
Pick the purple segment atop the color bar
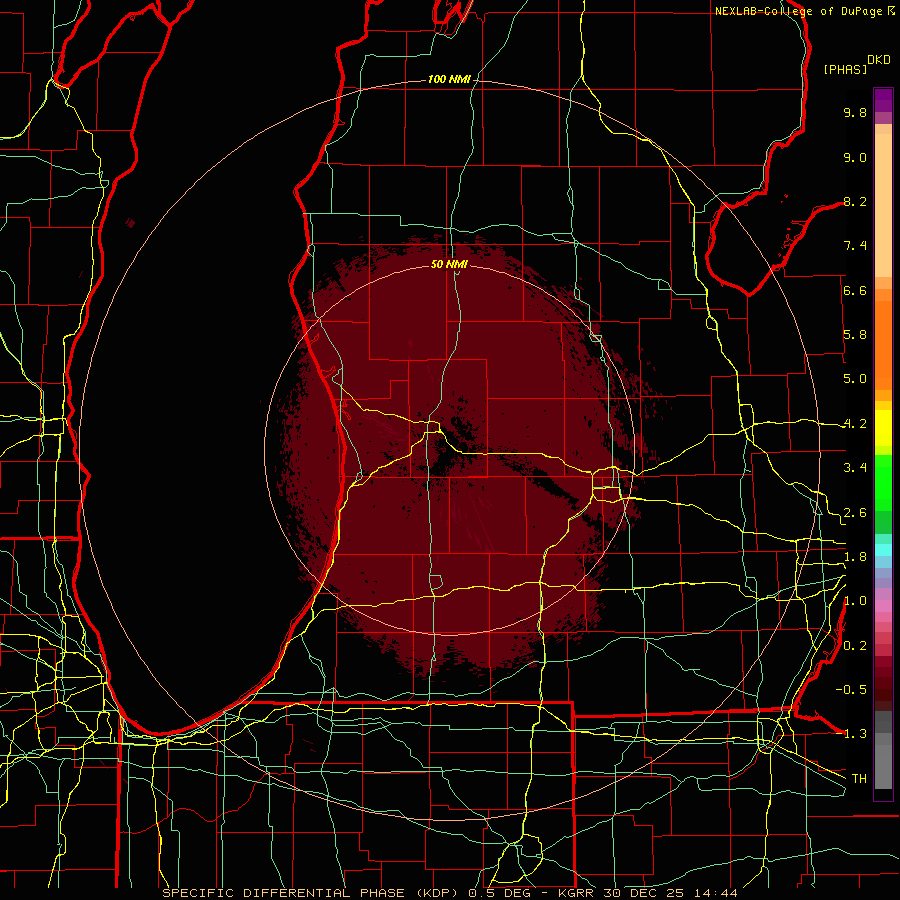pos(883,100)
